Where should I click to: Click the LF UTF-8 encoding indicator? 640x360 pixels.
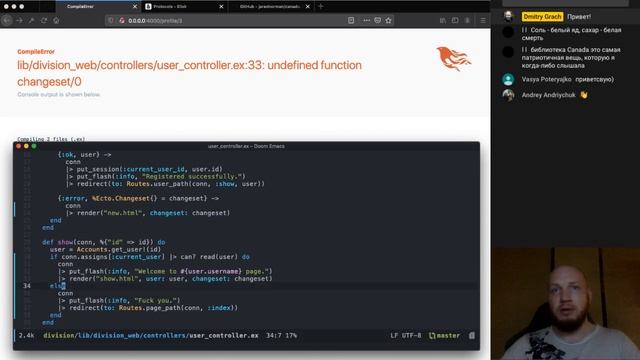point(405,336)
